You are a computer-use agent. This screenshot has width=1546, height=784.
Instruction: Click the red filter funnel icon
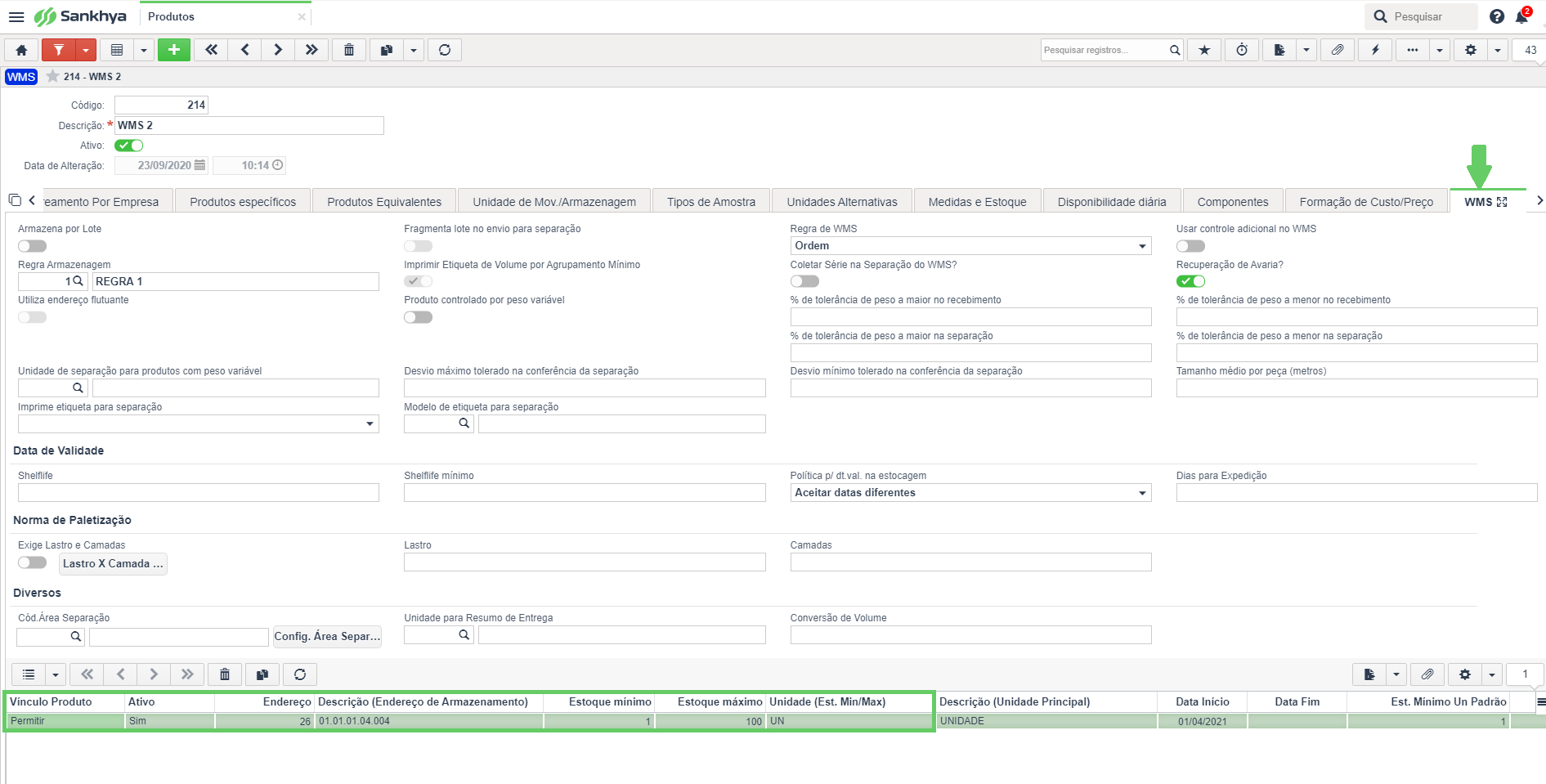[59, 50]
